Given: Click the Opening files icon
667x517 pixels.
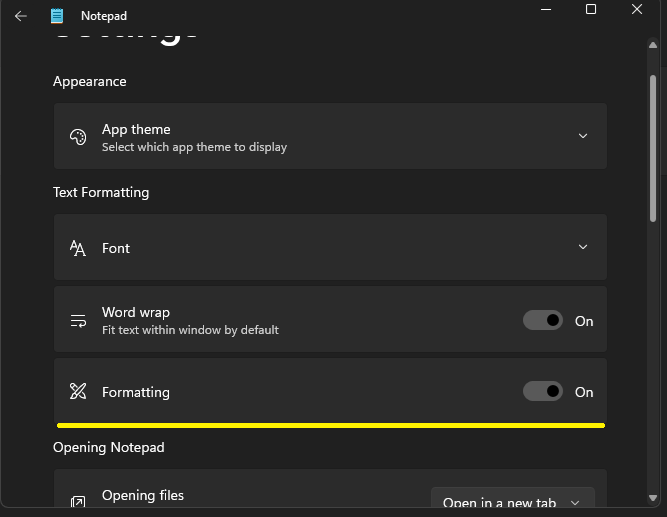Looking at the screenshot, I should (x=78, y=501).
